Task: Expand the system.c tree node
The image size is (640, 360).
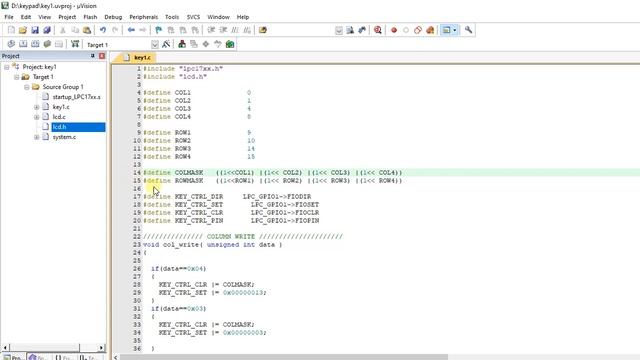Action: (36, 137)
